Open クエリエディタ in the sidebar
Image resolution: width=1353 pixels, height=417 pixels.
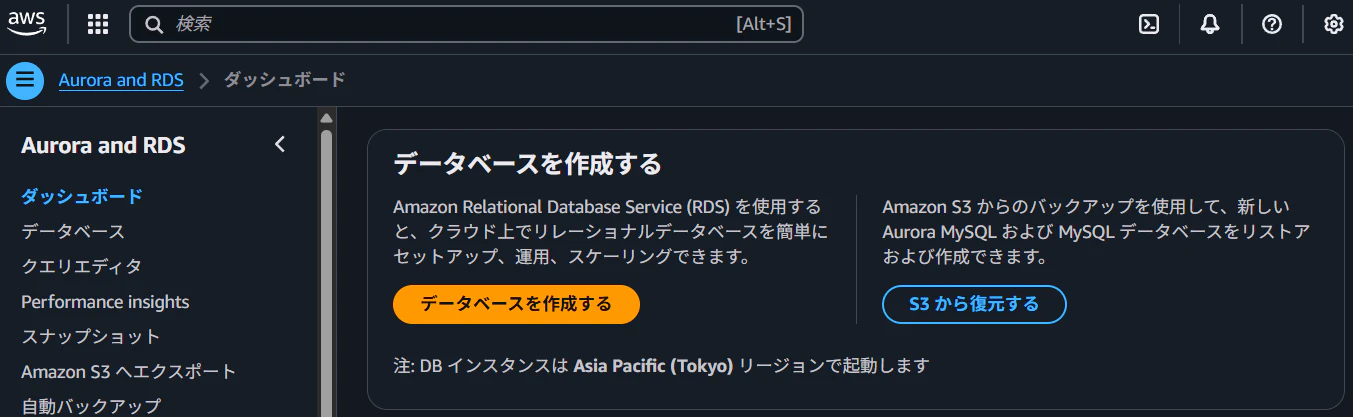[81, 267]
